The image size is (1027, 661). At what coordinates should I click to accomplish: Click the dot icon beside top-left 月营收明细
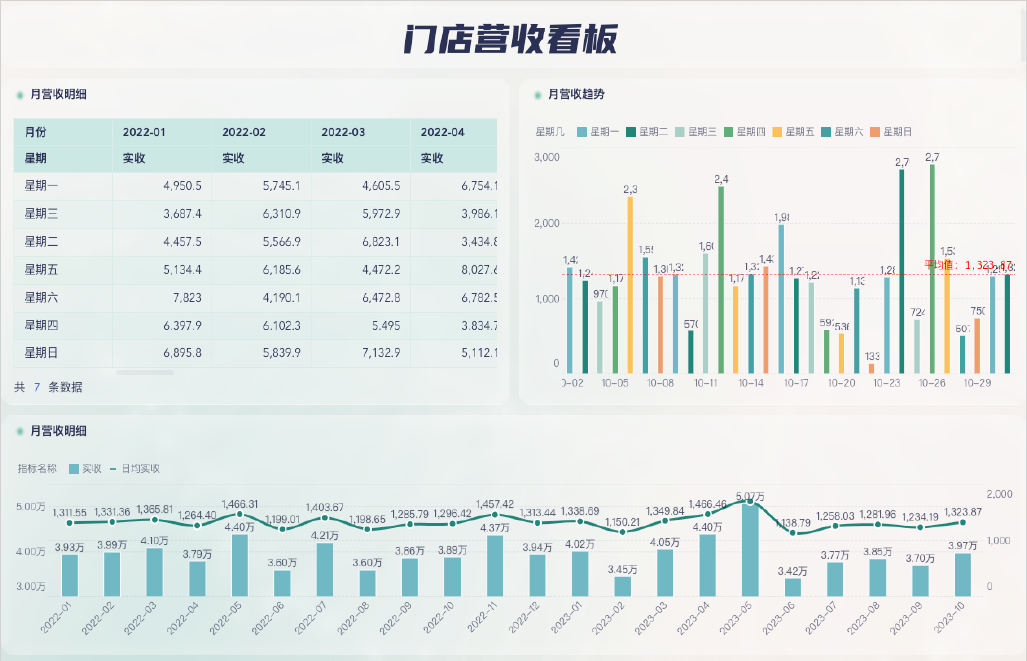20,95
